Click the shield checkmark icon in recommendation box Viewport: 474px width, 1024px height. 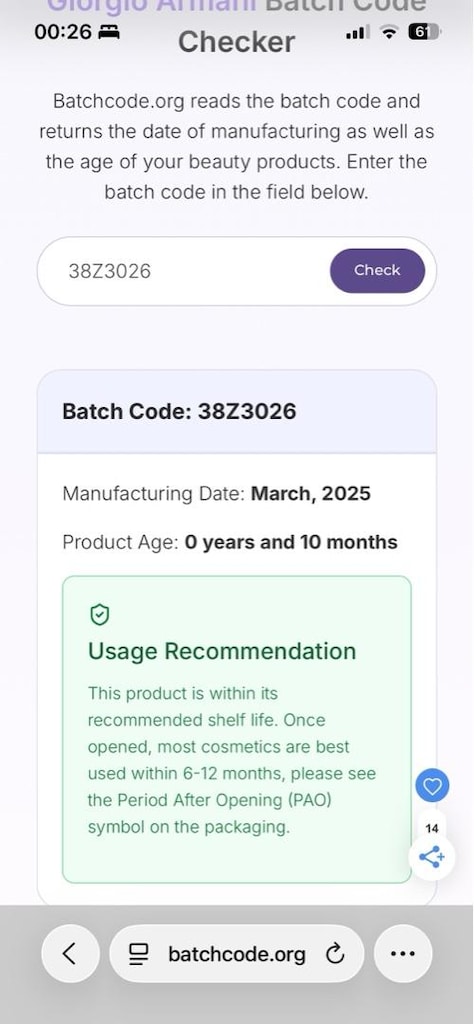pyautogui.click(x=99, y=615)
